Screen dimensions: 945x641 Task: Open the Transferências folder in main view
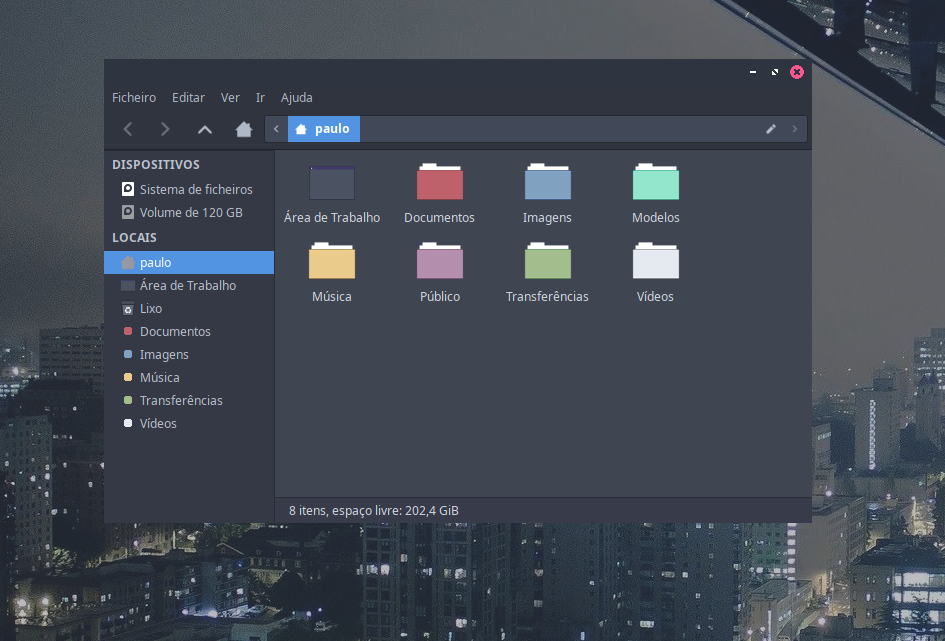(547, 262)
